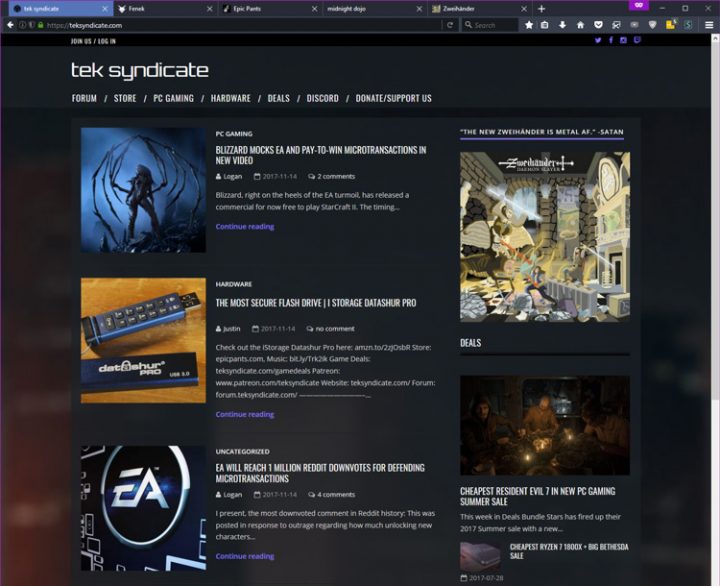Continue reading the Datashur Pro article
720x586 pixels.
(245, 414)
